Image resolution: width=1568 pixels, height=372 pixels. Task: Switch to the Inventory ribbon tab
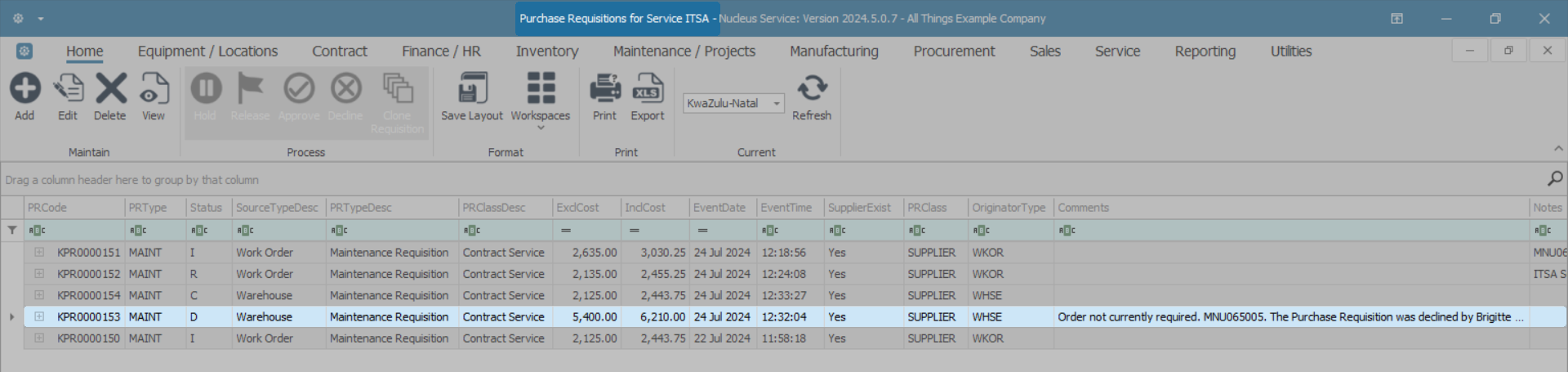point(546,52)
